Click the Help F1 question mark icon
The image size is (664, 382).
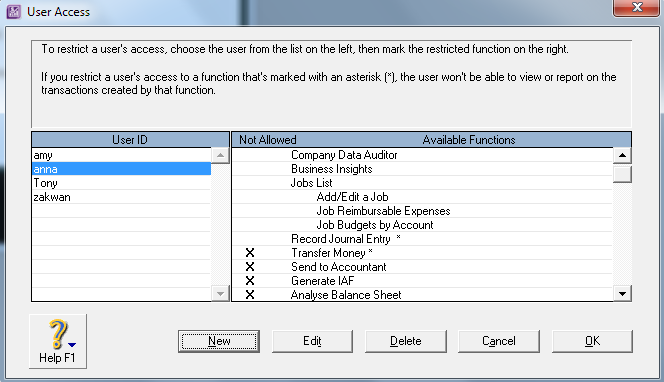point(58,334)
